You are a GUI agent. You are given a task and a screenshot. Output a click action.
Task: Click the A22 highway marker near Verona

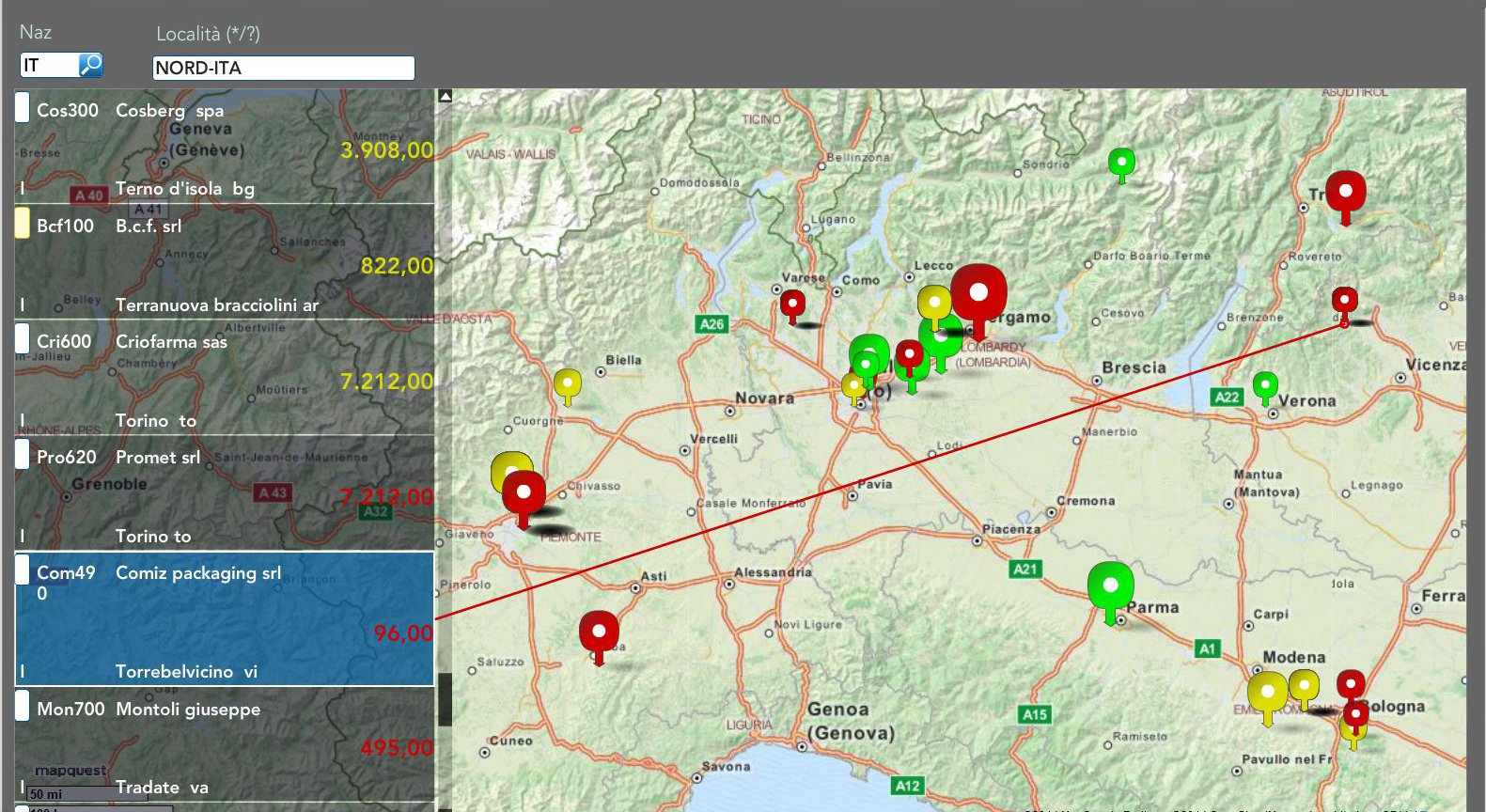tap(1227, 397)
